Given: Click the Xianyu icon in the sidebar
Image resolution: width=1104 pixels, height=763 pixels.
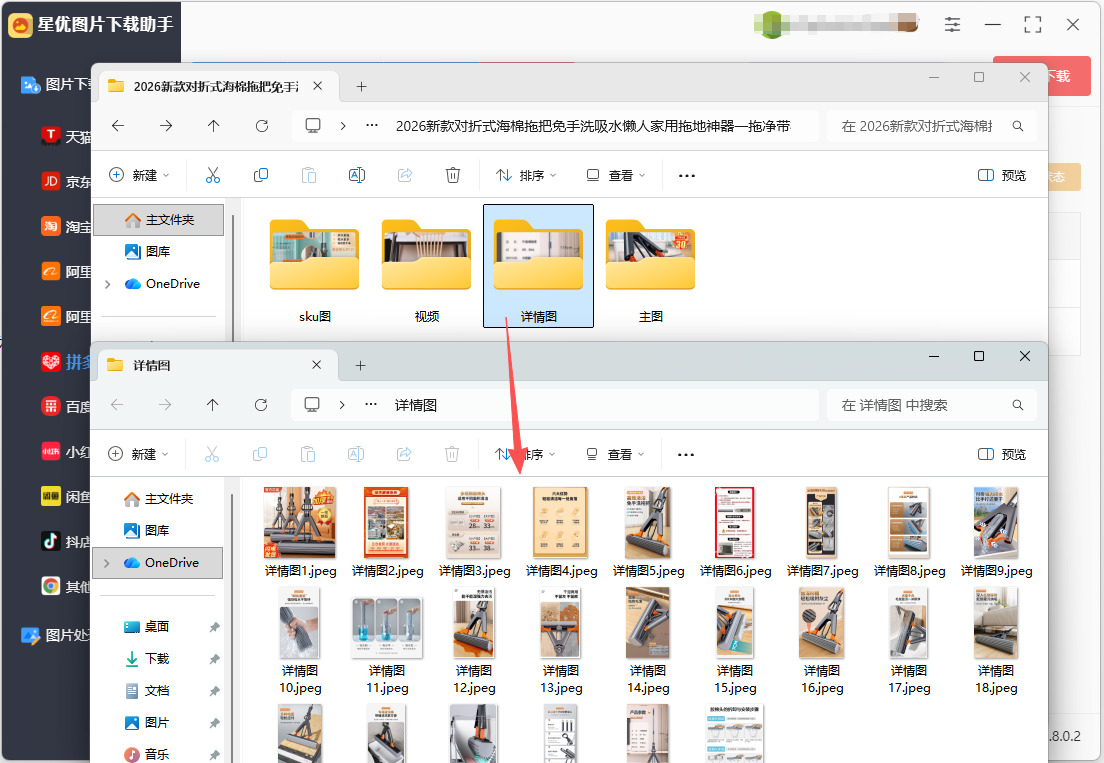Looking at the screenshot, I should pos(51,496).
